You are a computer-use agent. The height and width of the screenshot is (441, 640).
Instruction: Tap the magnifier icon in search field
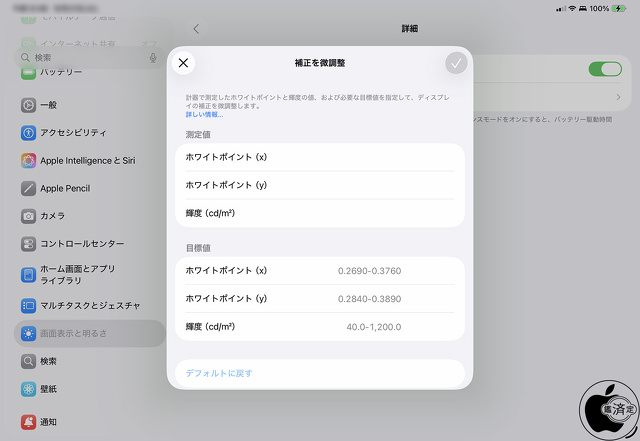[x=25, y=58]
